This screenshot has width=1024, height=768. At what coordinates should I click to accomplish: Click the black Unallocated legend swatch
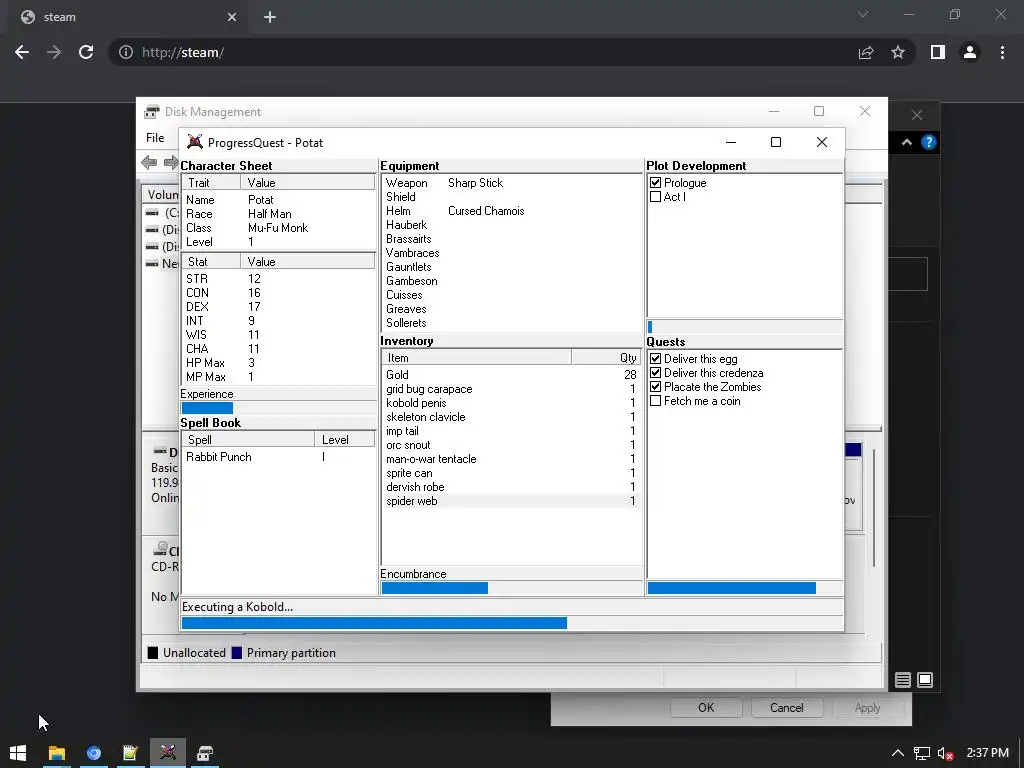(x=153, y=653)
